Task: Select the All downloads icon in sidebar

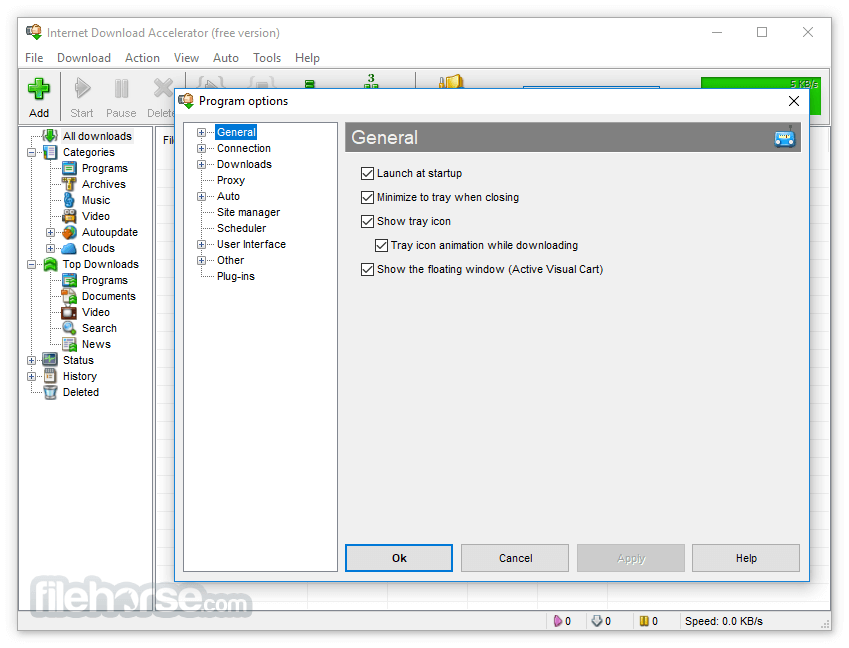Action: 50,136
